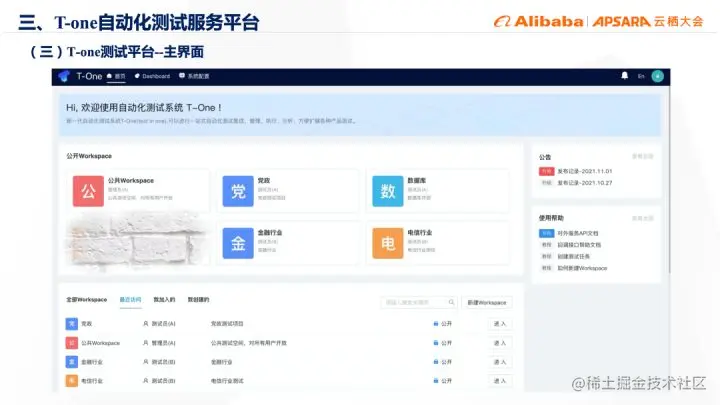Screen dimensions: 720x405
Task: Click the 公开Workspace section heading
Action: [89, 156]
